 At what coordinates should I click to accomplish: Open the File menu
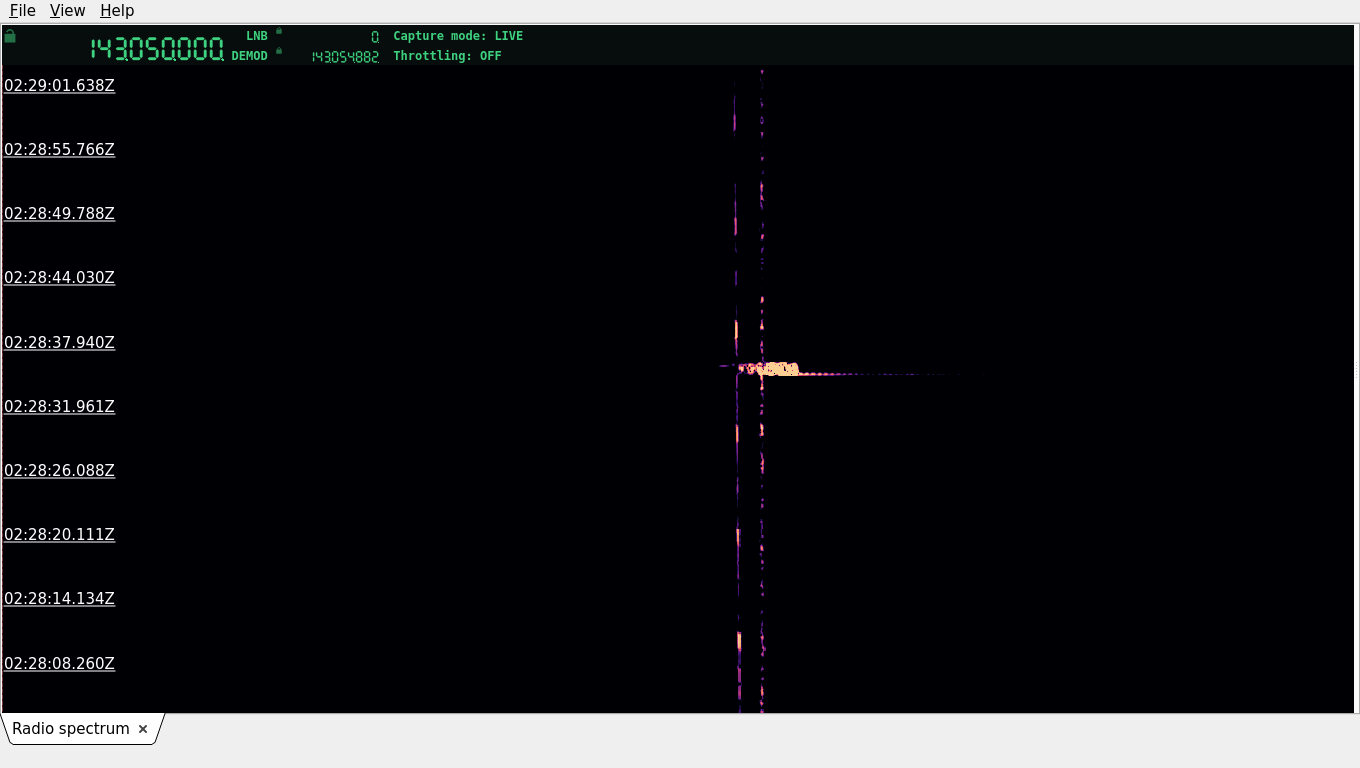point(22,10)
